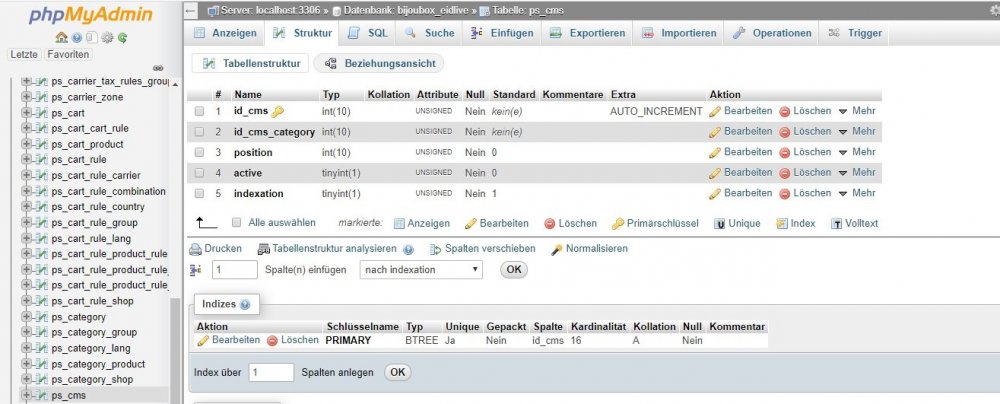Open the Operationen tab
1000x404 pixels.
(772, 33)
